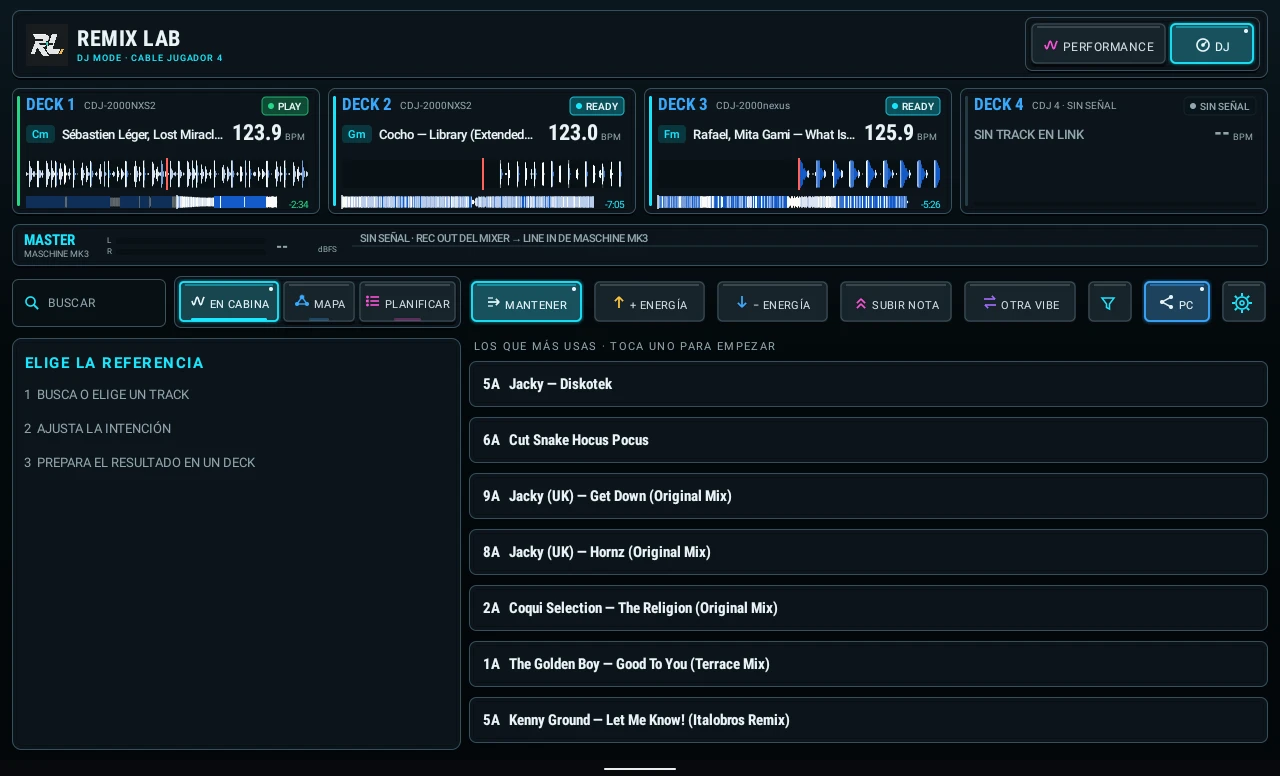Seek in Deck 3 track overview bar
The image size is (1280, 776).
tap(783, 202)
